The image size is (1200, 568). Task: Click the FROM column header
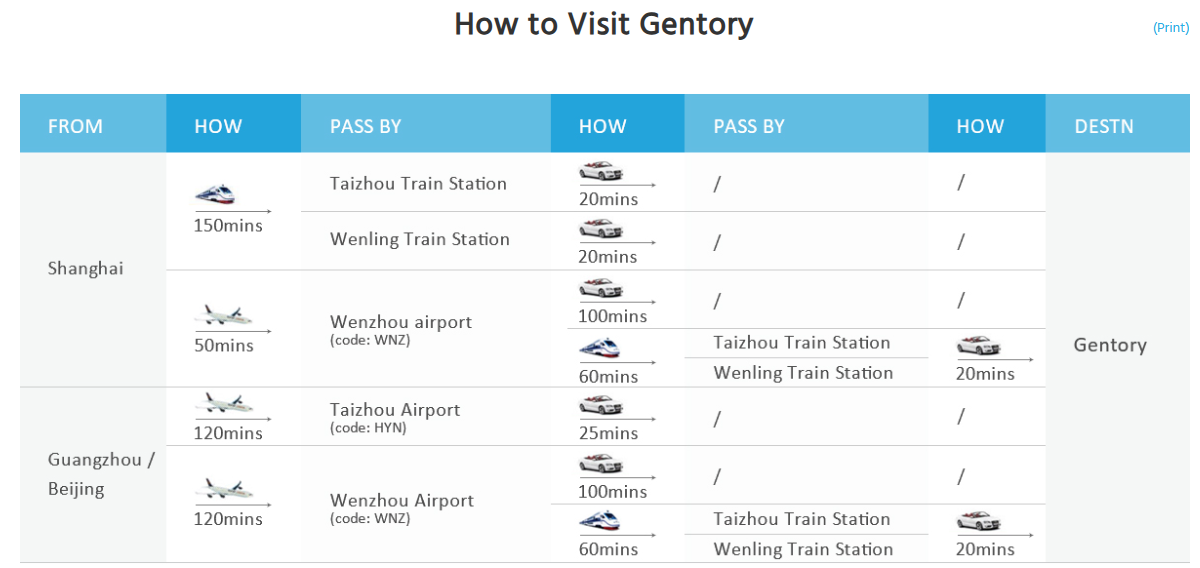[x=75, y=126]
